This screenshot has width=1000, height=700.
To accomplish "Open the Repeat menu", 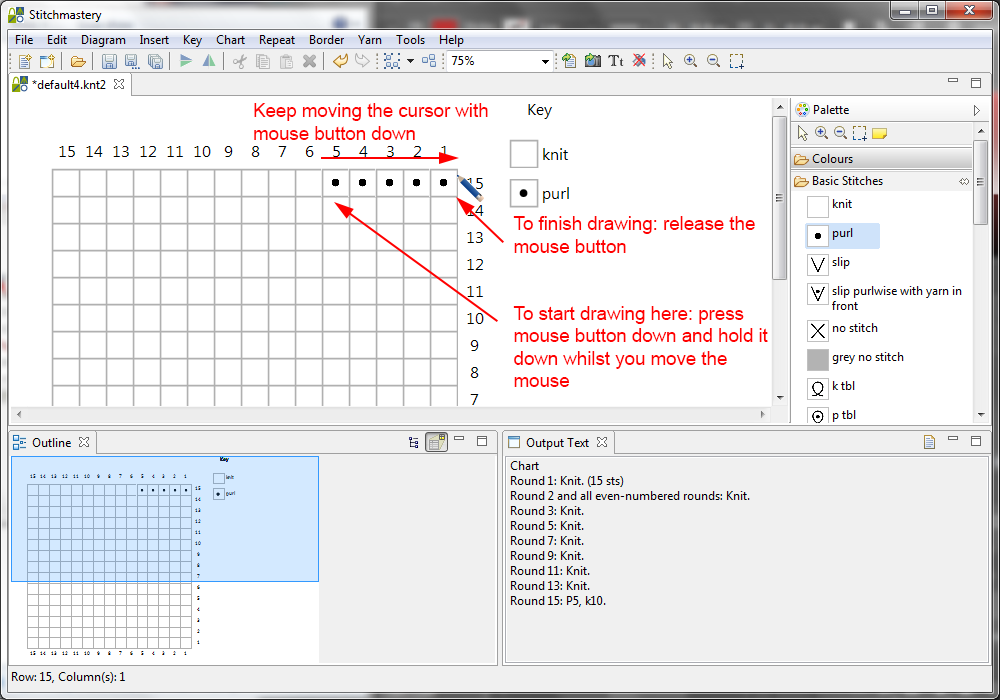I will (277, 40).
